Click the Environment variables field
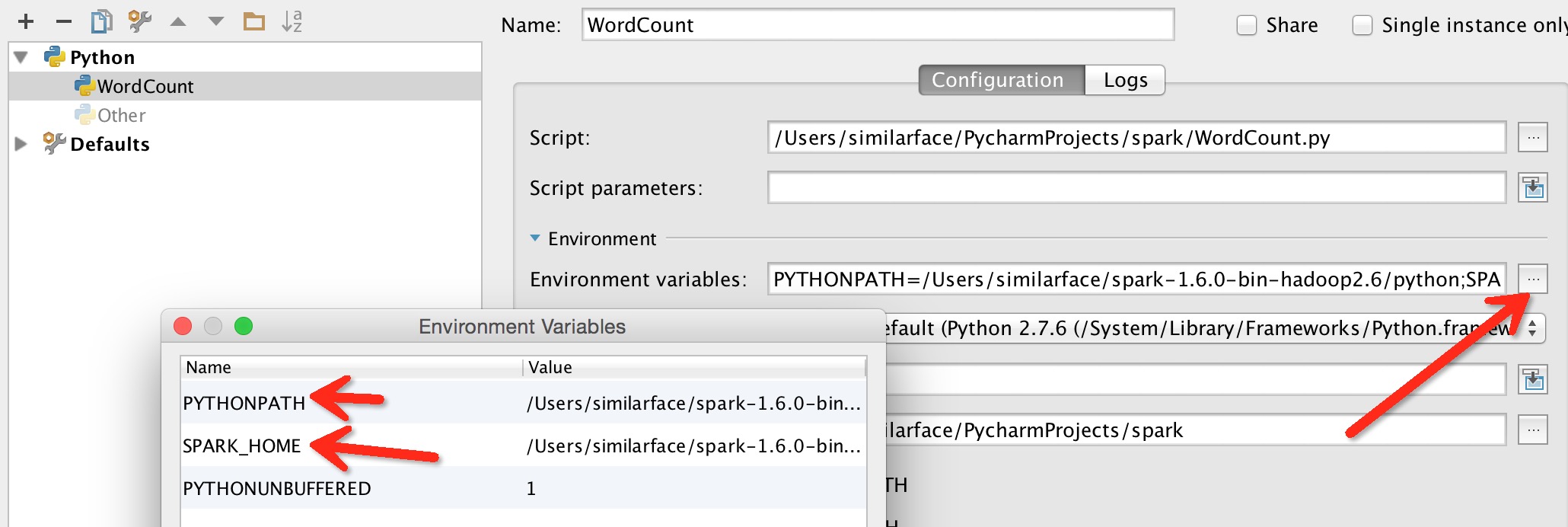 (x=1136, y=279)
